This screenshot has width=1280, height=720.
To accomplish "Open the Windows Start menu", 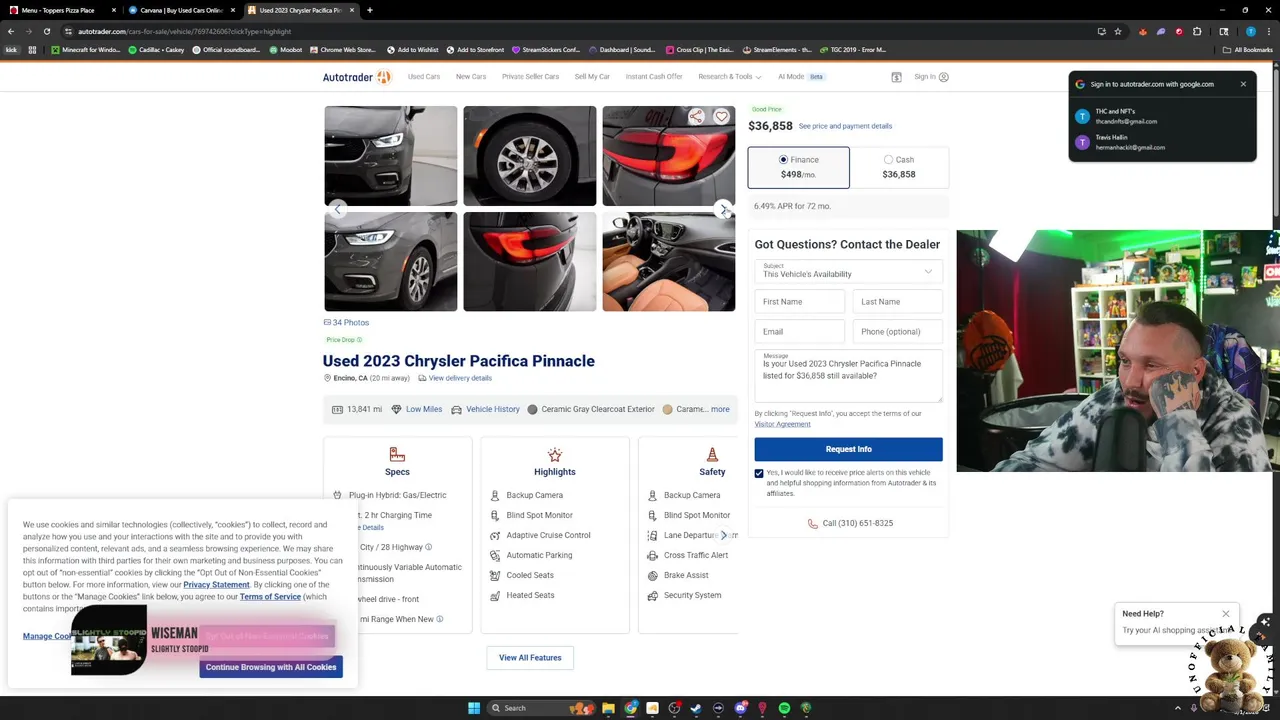I will point(474,708).
